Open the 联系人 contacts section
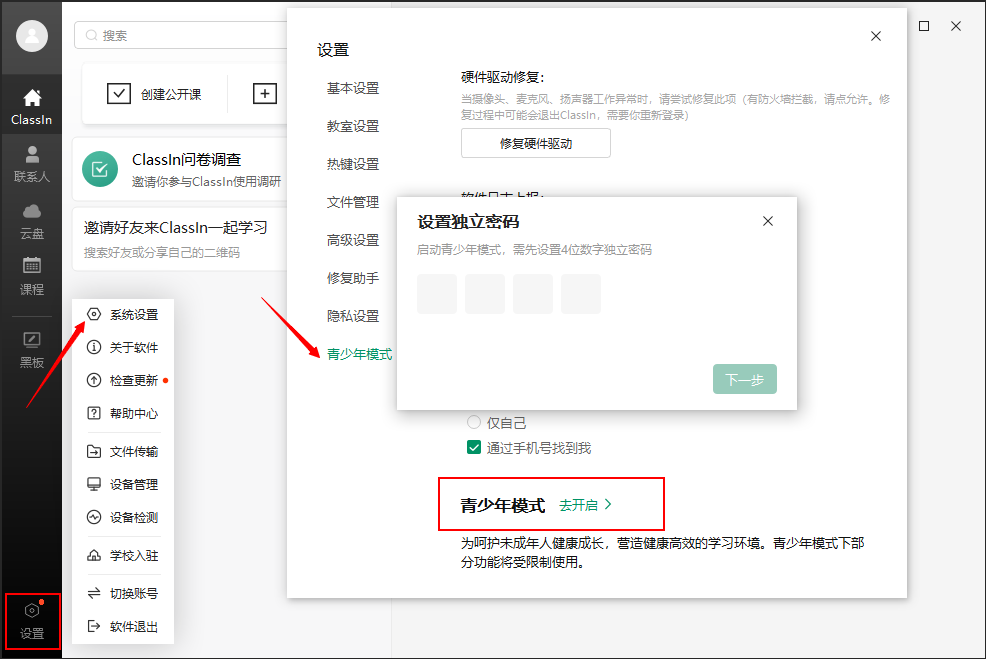Screen dimensions: 986x659 point(31,163)
